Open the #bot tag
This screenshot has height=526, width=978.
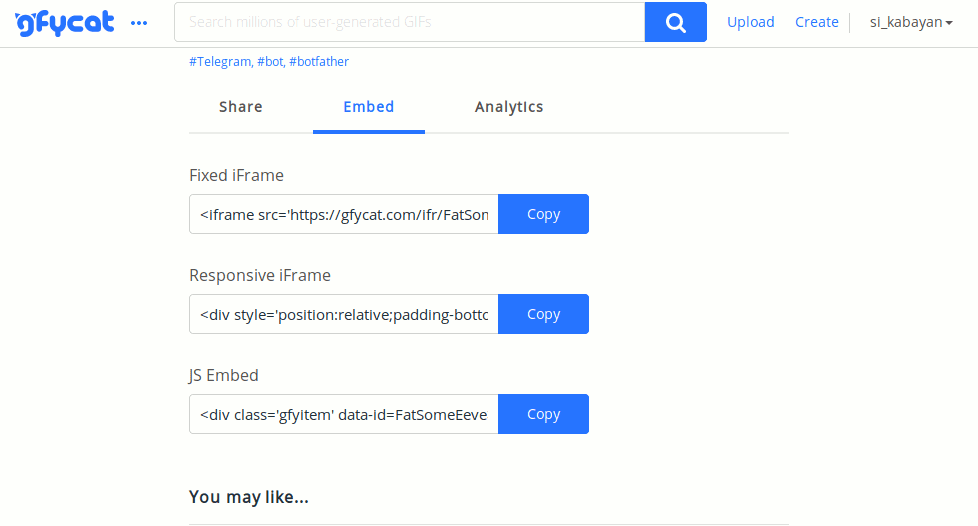click(271, 62)
